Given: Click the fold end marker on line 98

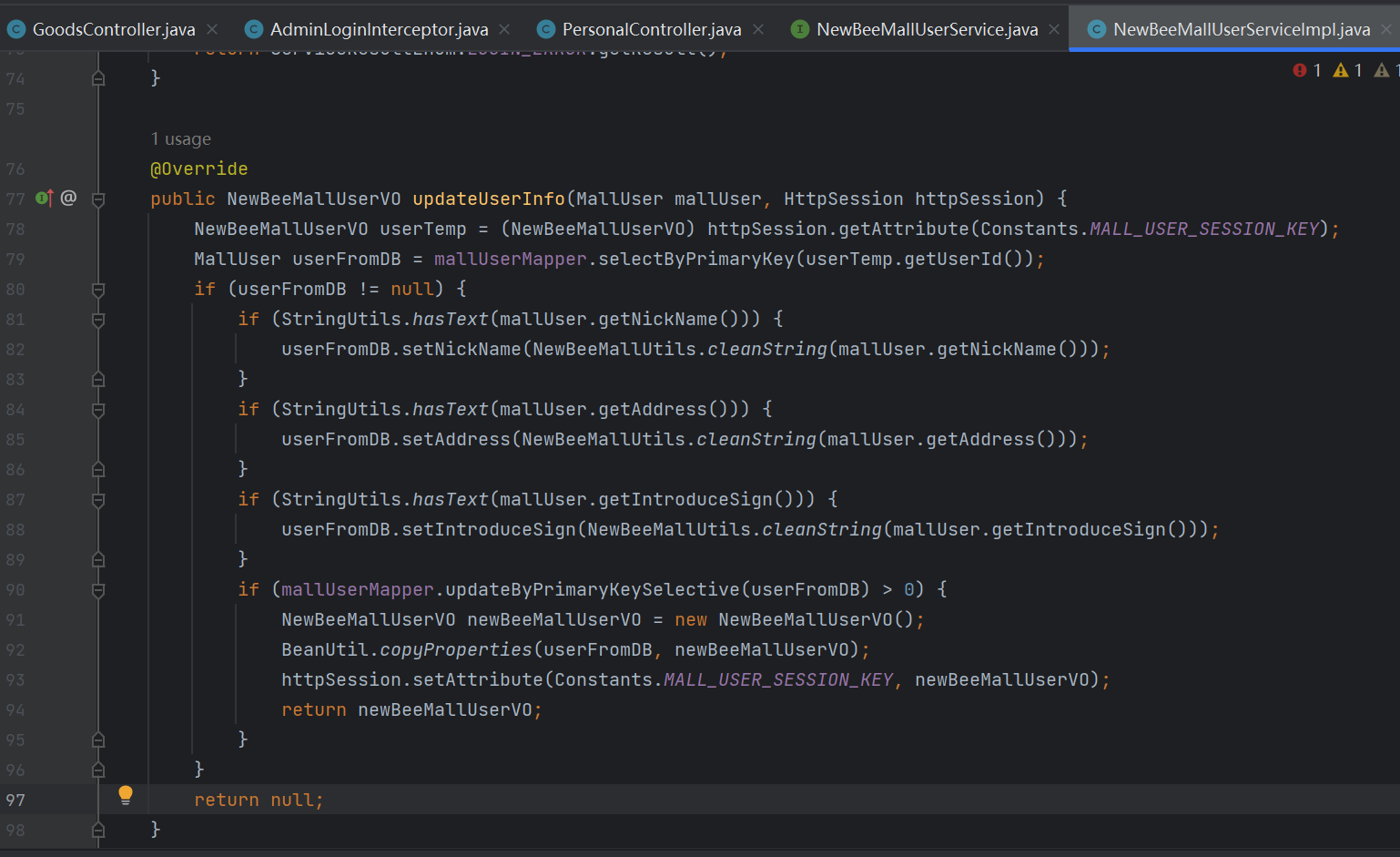Looking at the screenshot, I should point(98,830).
